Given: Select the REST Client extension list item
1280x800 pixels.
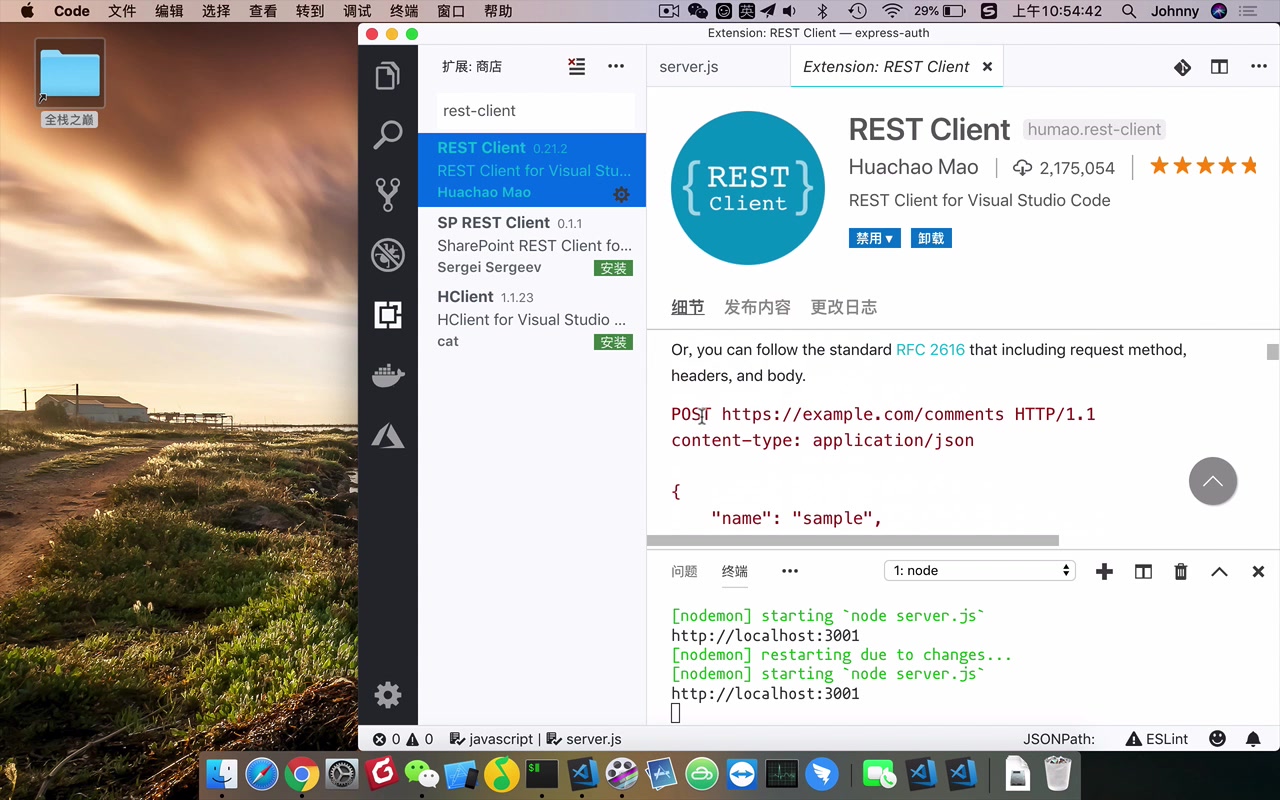Looking at the screenshot, I should pos(532,170).
